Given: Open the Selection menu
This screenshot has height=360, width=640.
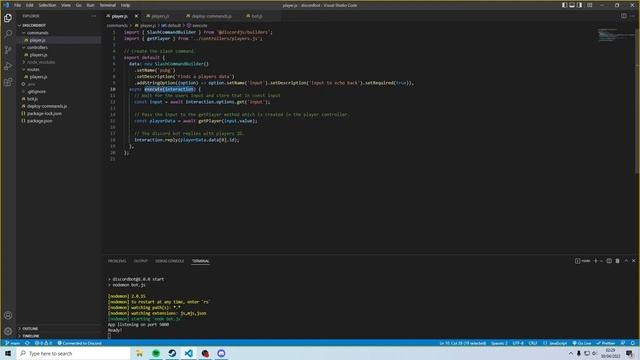Looking at the screenshot, I should [47, 5].
